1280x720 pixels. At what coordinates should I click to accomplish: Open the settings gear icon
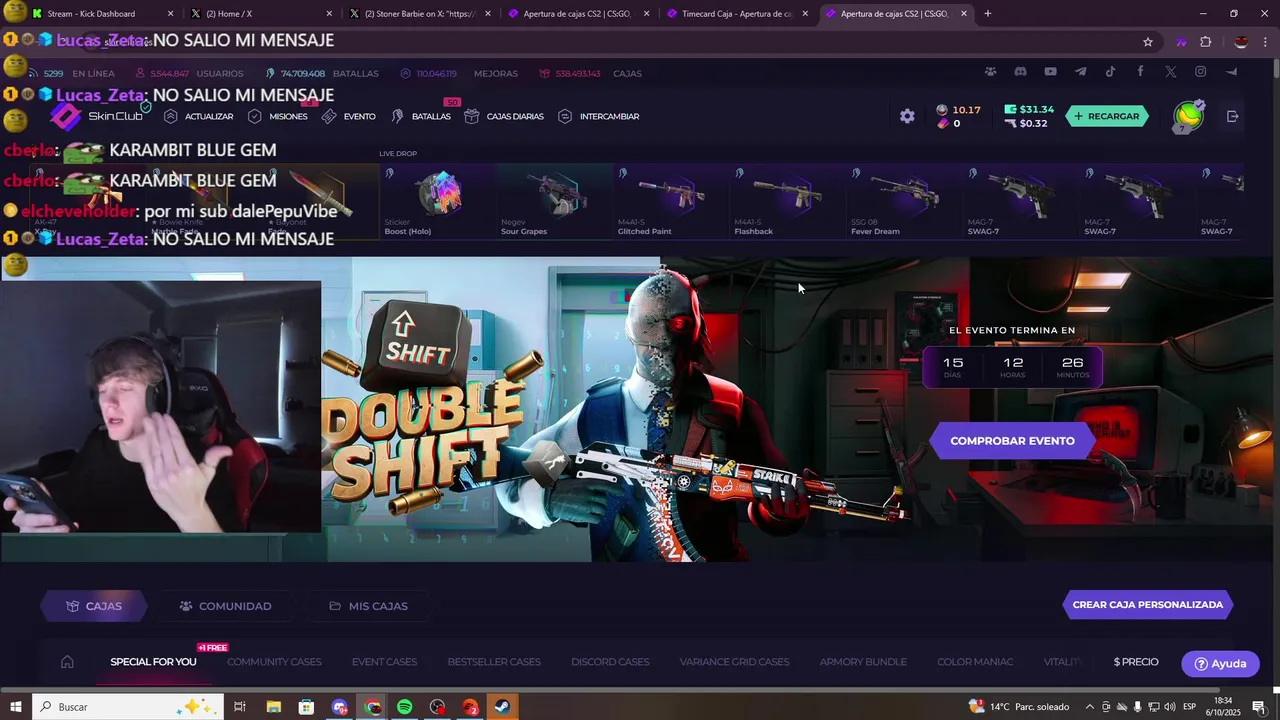(x=907, y=116)
